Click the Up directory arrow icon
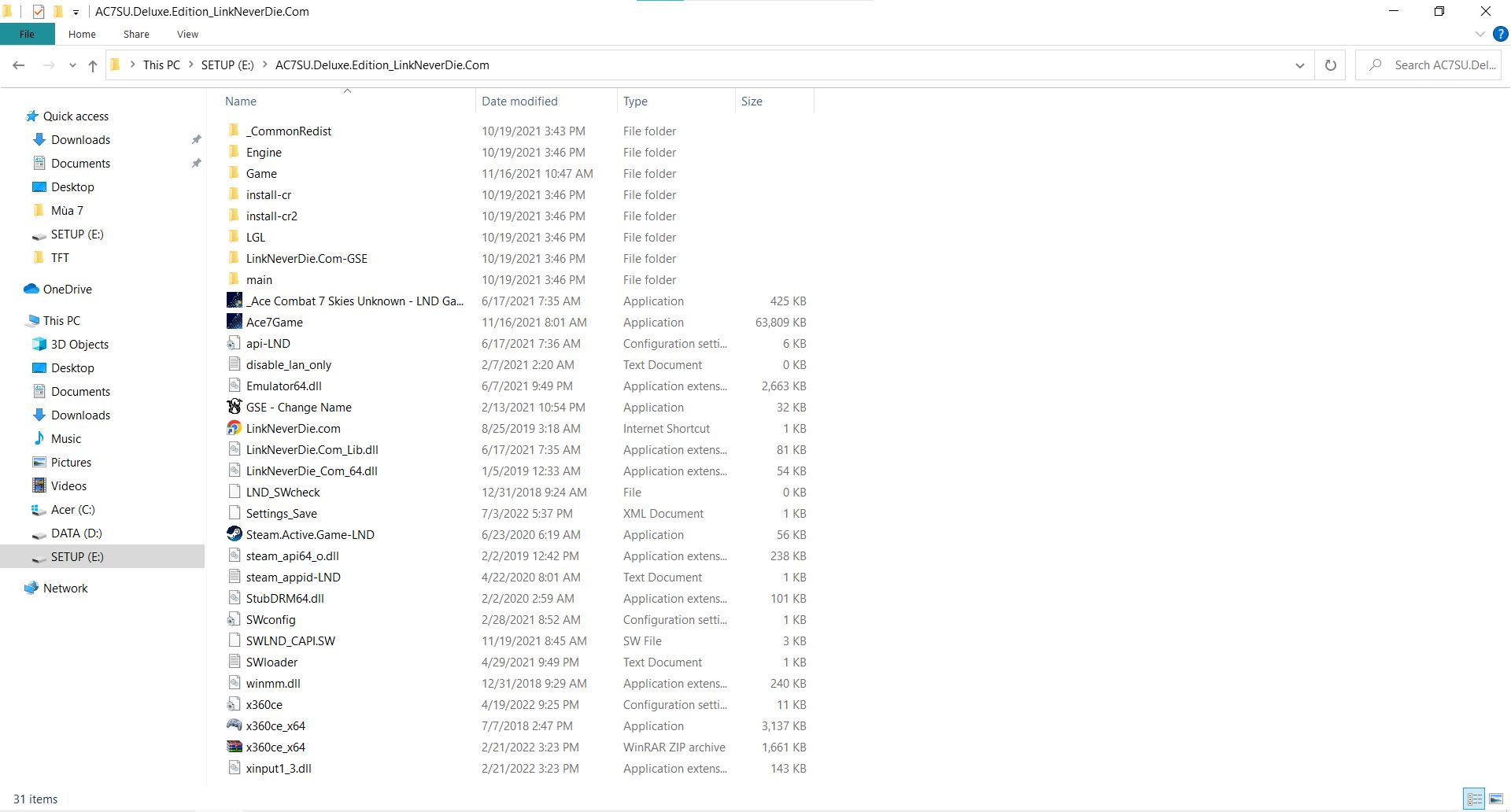 (93, 65)
